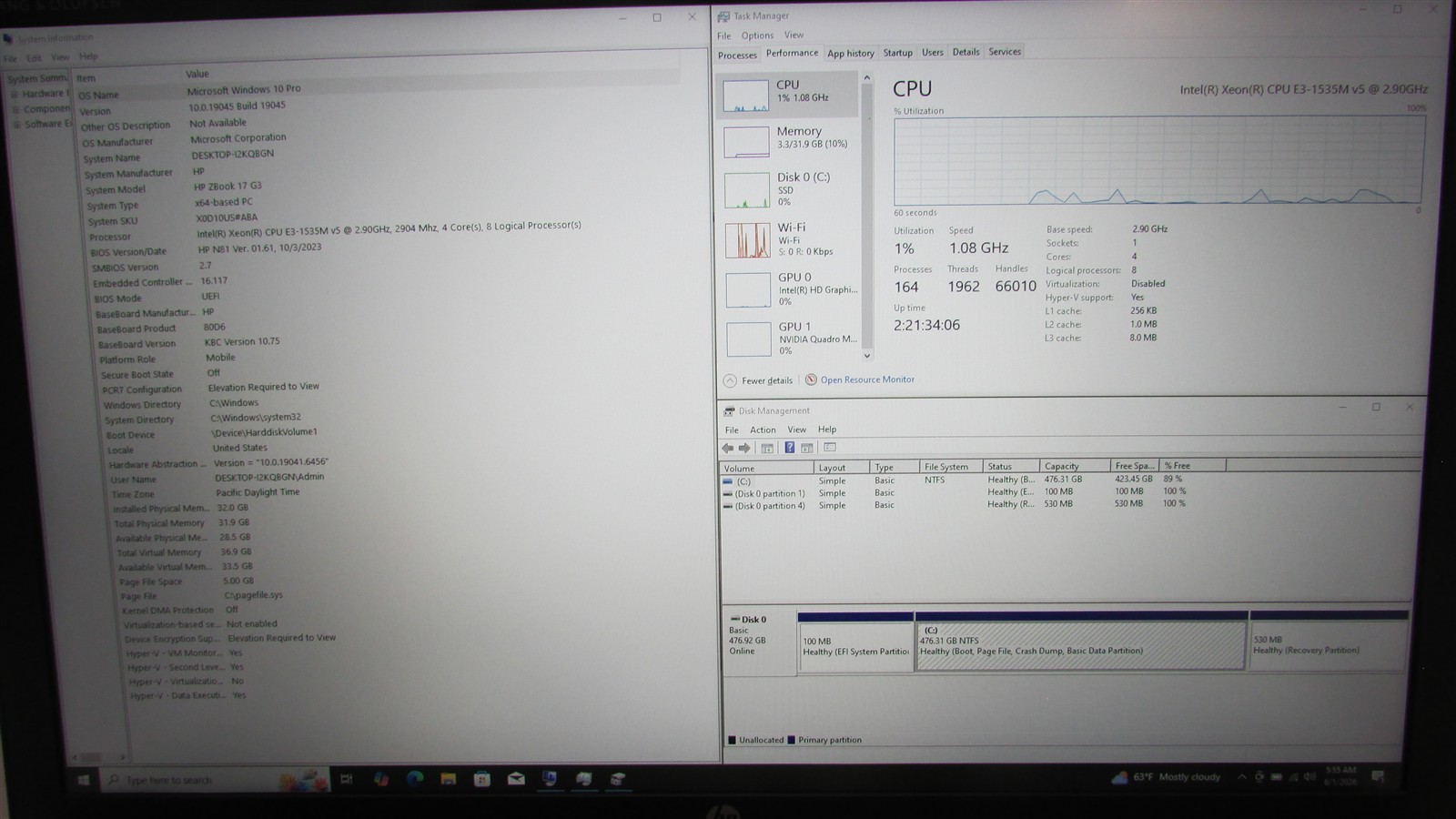The height and width of the screenshot is (819, 1456).
Task: Open the Windows Start menu
Action: [x=84, y=780]
